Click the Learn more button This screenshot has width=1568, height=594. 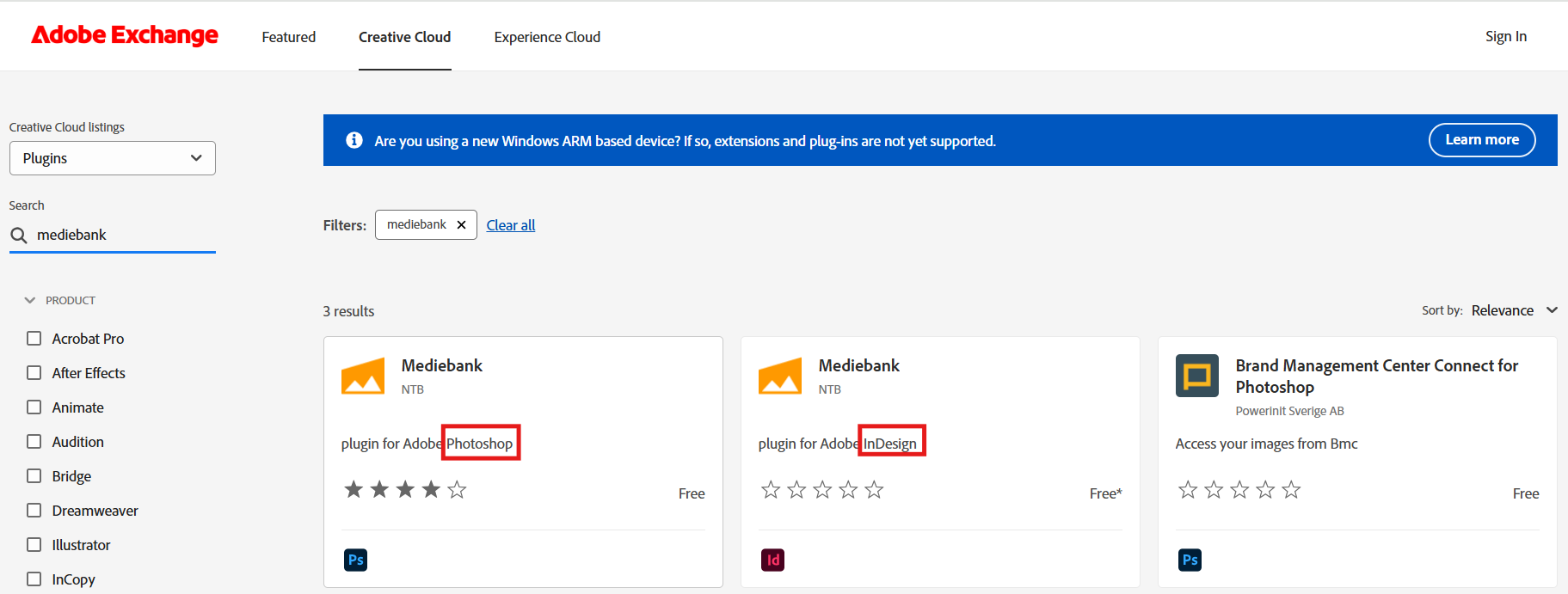[1482, 140]
